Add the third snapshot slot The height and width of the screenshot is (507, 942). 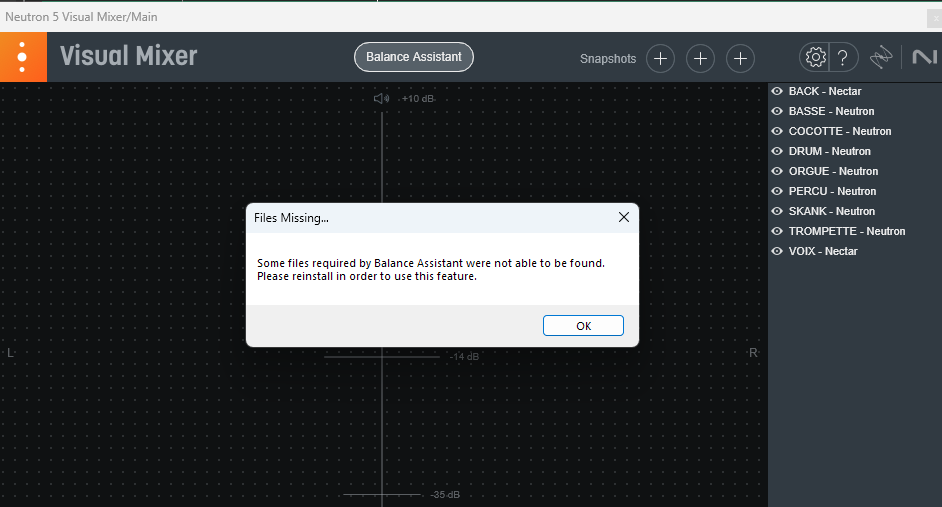[740, 58]
